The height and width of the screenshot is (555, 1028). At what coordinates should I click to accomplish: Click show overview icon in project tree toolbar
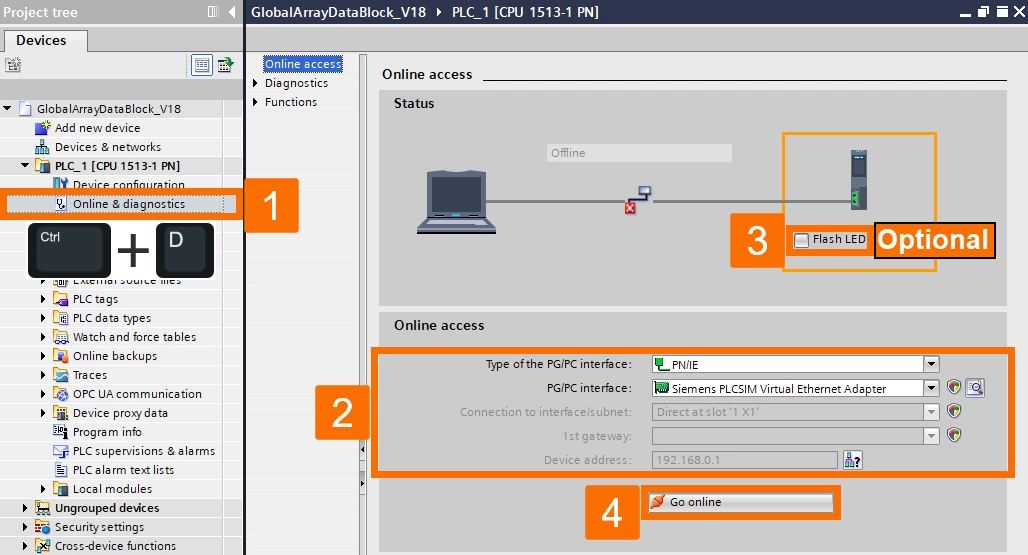[226, 65]
